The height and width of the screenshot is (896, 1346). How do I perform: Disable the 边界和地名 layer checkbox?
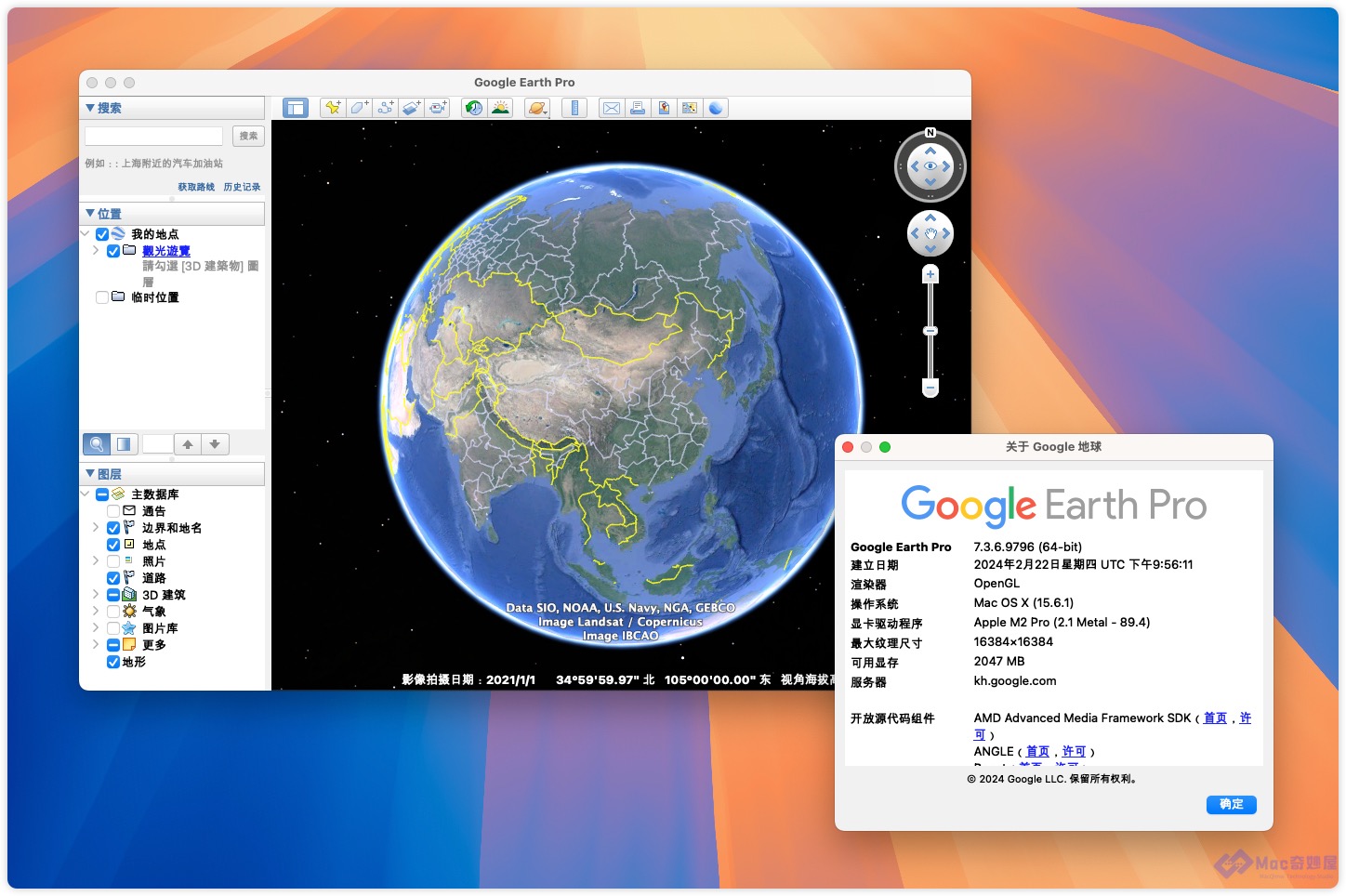pos(113,528)
